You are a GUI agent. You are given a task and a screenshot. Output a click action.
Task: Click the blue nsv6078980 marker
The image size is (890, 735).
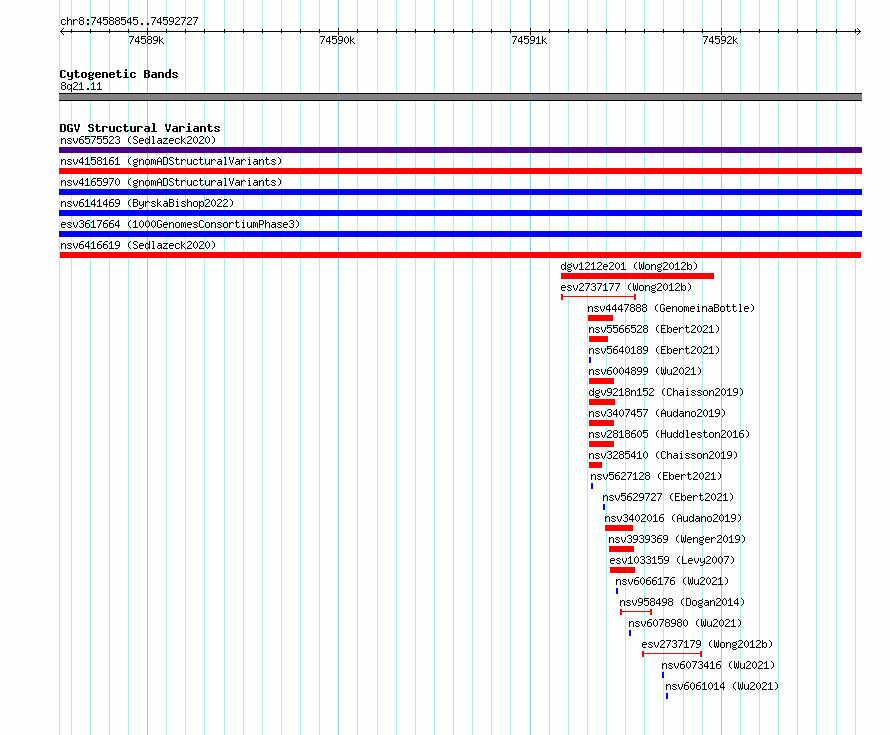[x=630, y=633]
